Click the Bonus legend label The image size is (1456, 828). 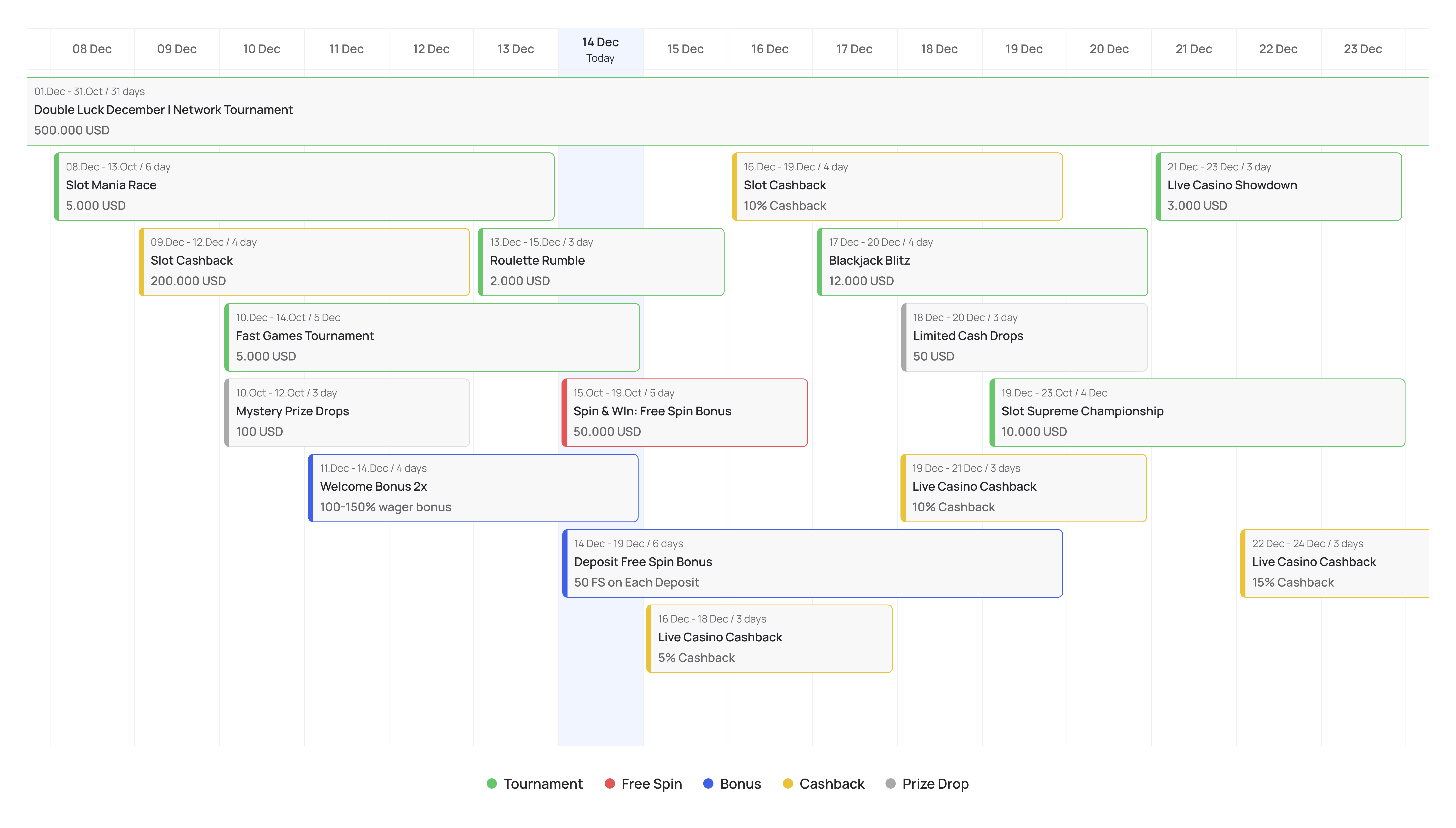[740, 784]
